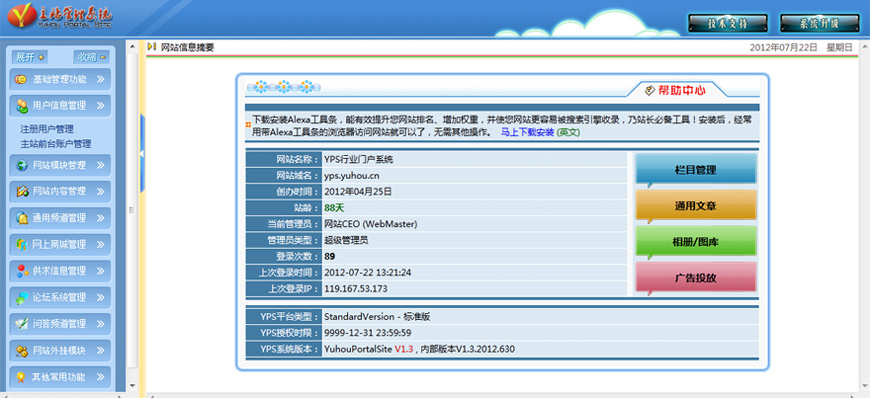Click the 系统升级 button in header
This screenshot has width=870, height=398.
tap(820, 23)
